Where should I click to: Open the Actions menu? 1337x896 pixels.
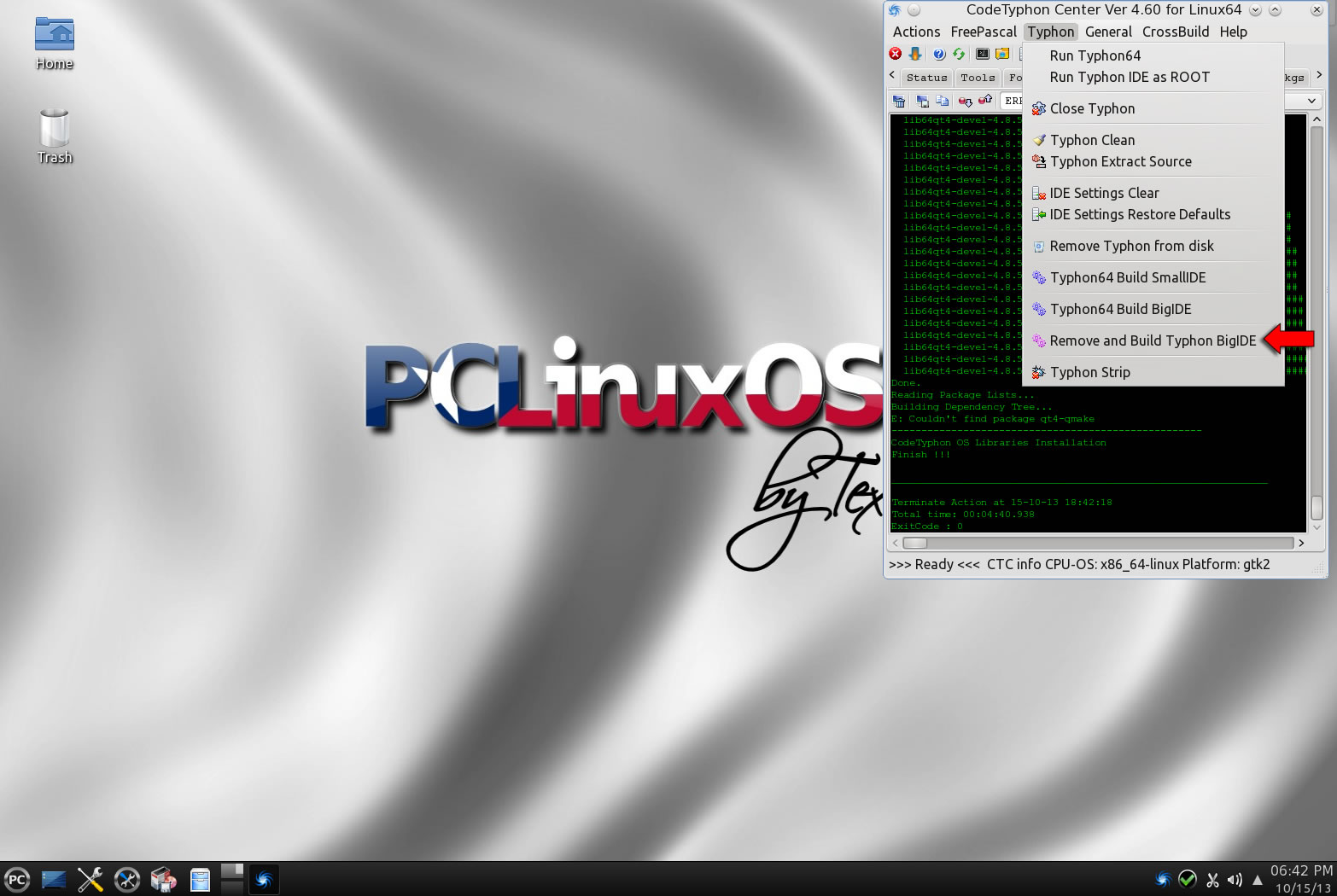[x=916, y=32]
